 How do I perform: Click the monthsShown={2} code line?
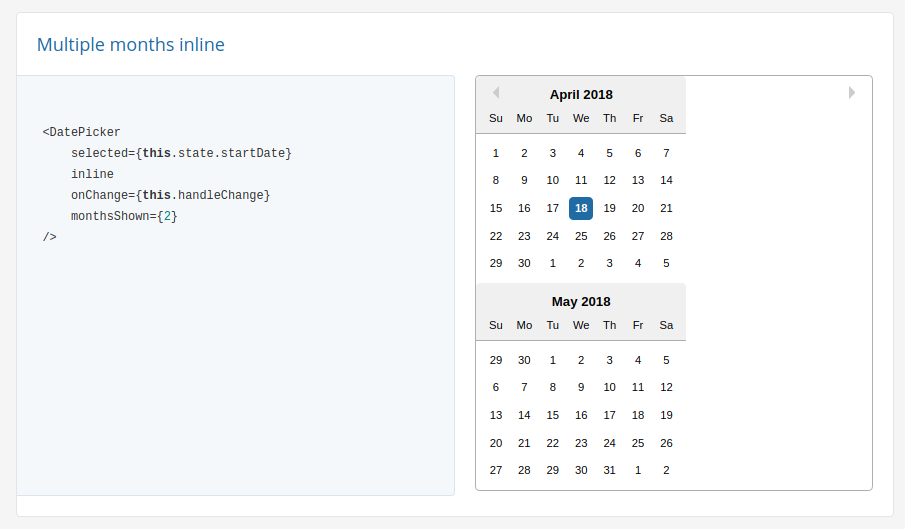[x=124, y=216]
